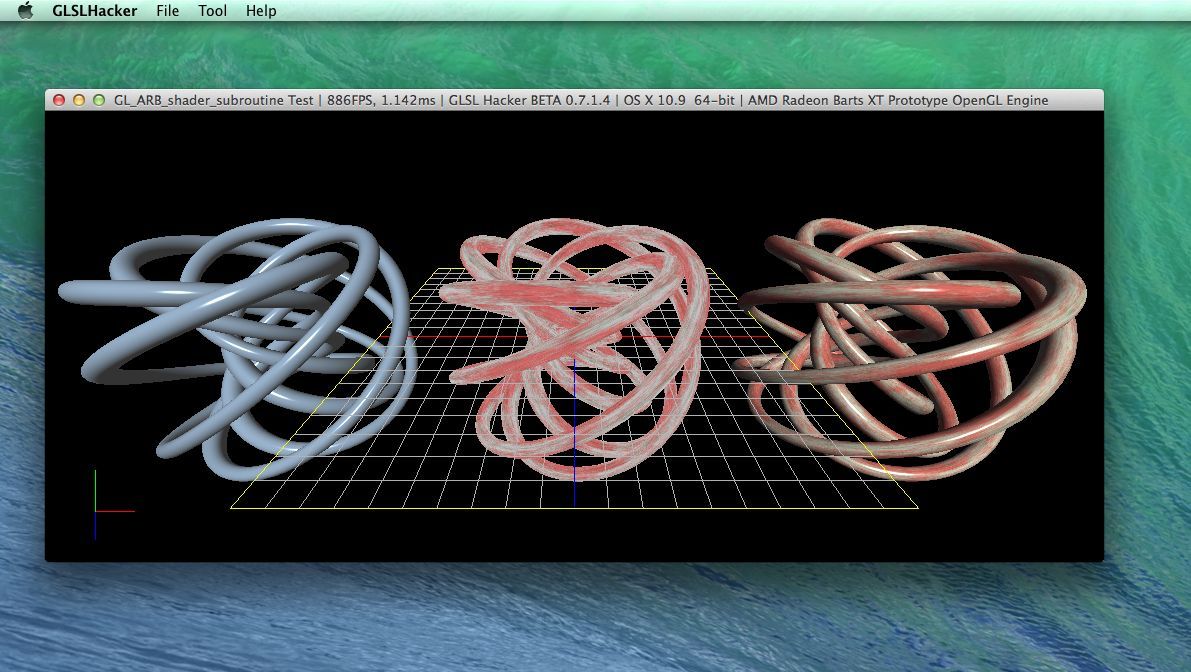Image resolution: width=1191 pixels, height=672 pixels.
Task: Minimize the GLSL Hacker window
Action: tap(79, 100)
